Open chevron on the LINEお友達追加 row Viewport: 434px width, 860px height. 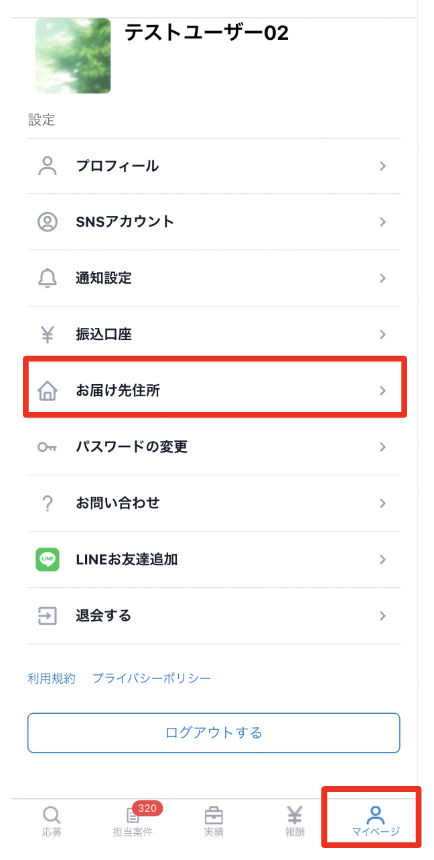[383, 559]
